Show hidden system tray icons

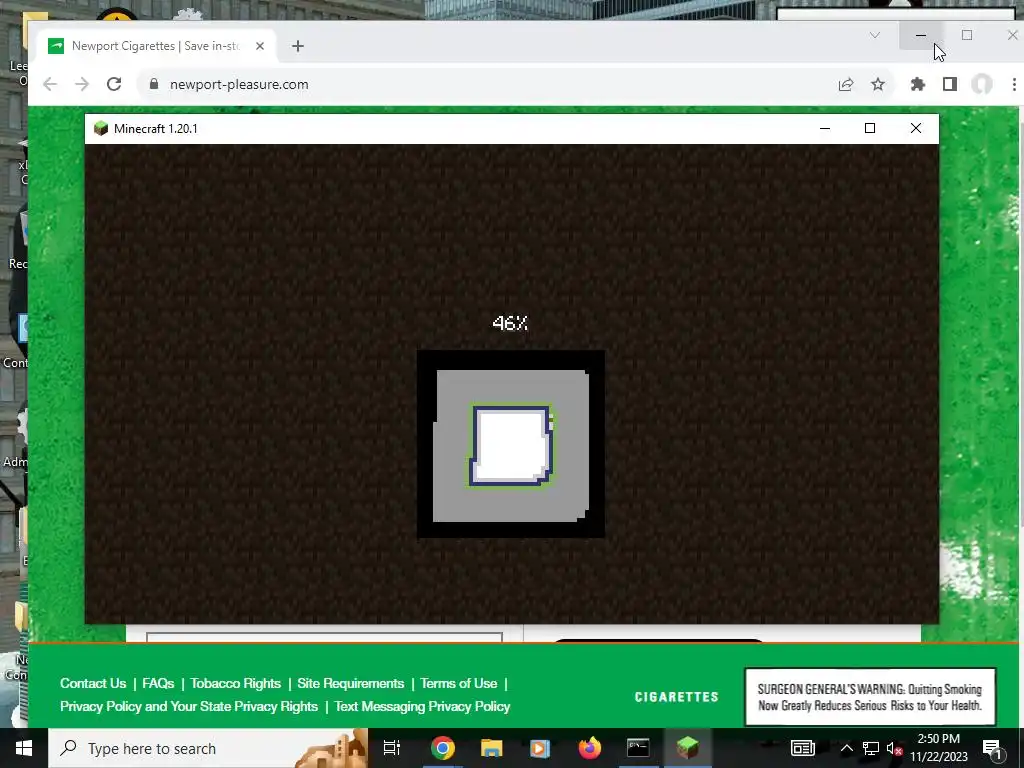(846, 748)
